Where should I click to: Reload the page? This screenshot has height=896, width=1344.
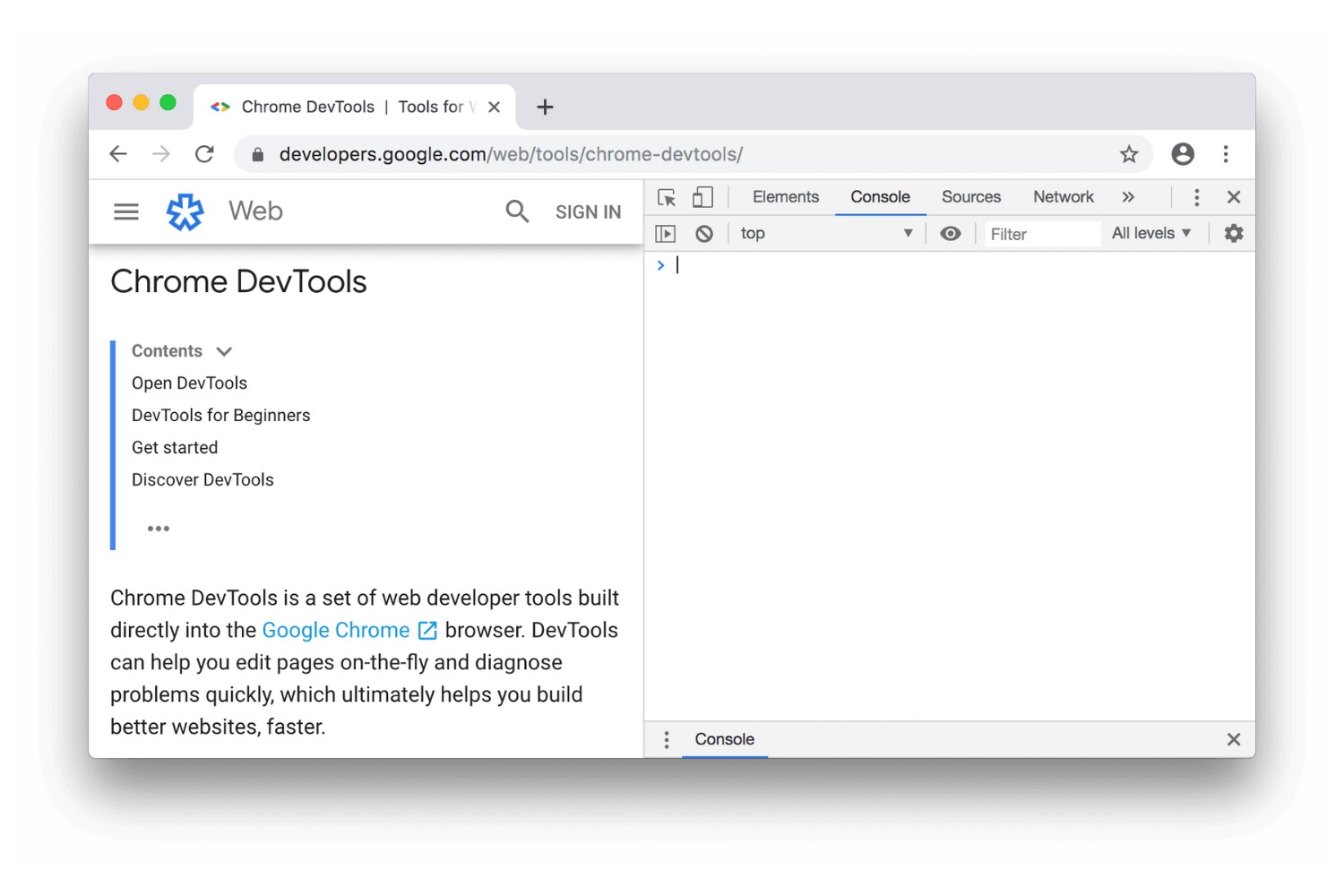(204, 154)
